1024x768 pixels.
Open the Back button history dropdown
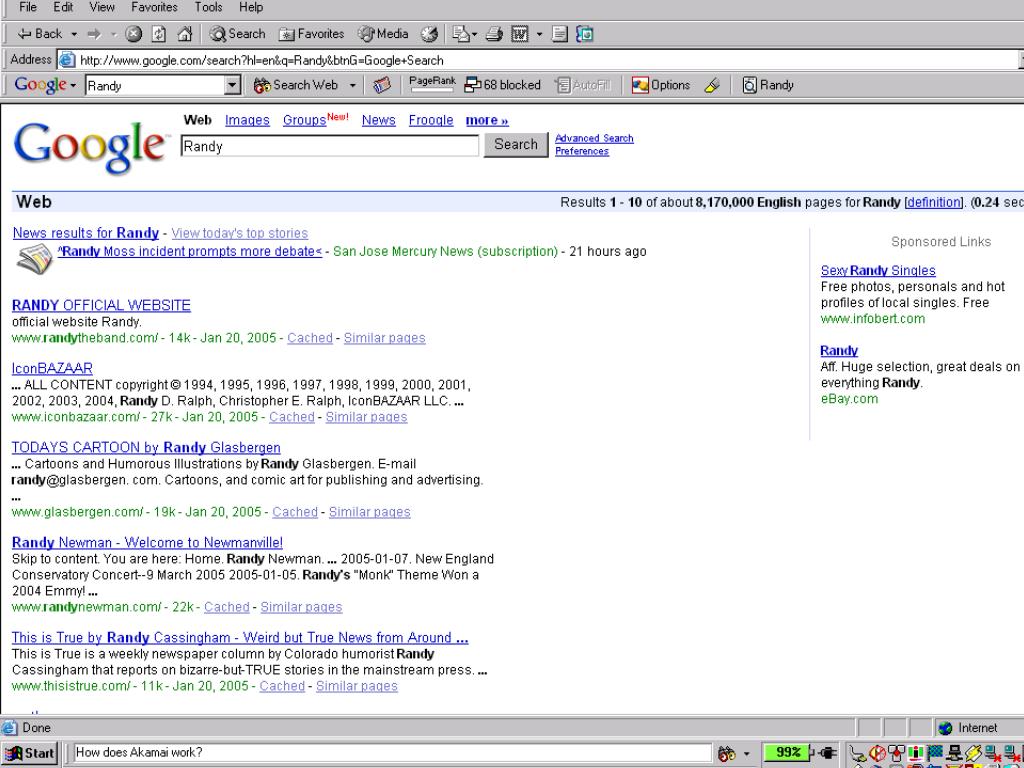(x=74, y=34)
